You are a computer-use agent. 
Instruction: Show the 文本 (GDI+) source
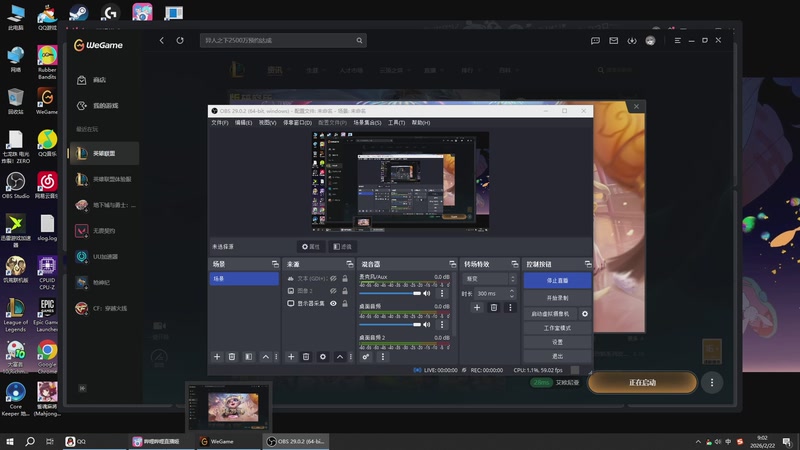[x=333, y=279]
